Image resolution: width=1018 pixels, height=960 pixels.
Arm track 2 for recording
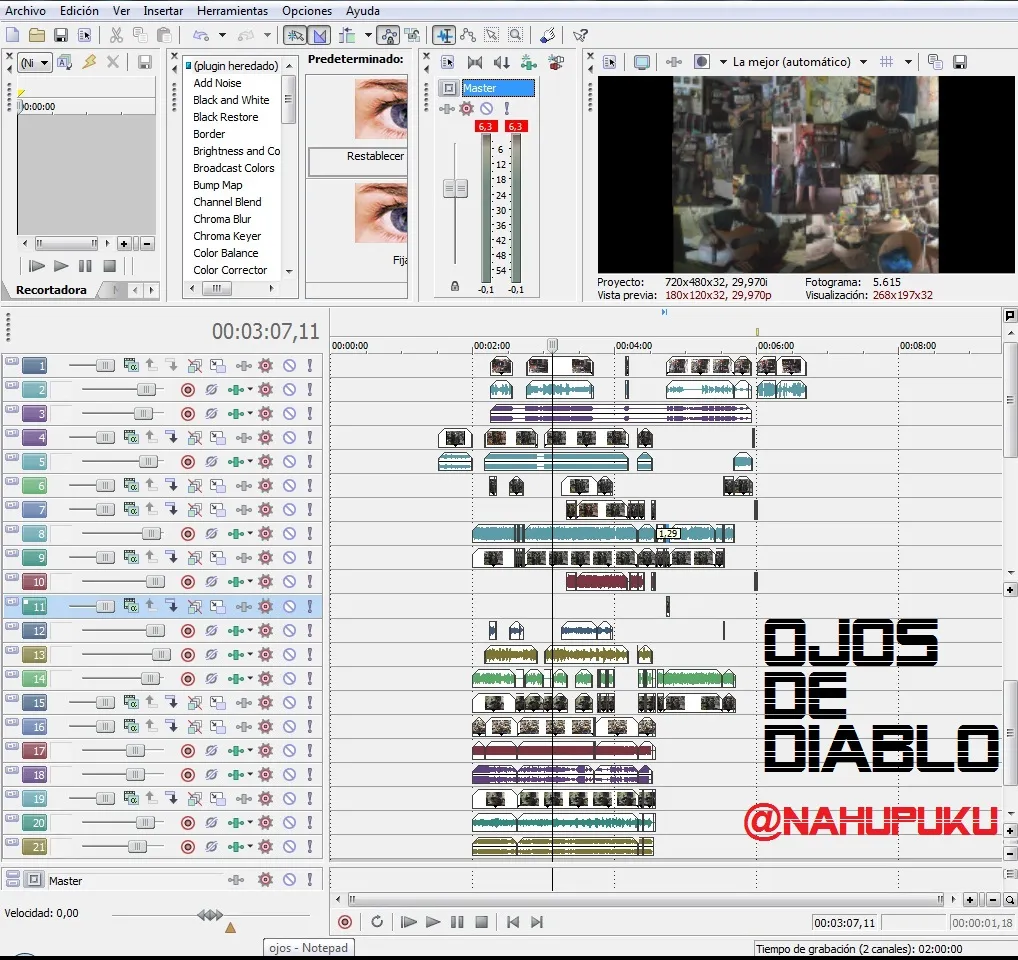188,390
